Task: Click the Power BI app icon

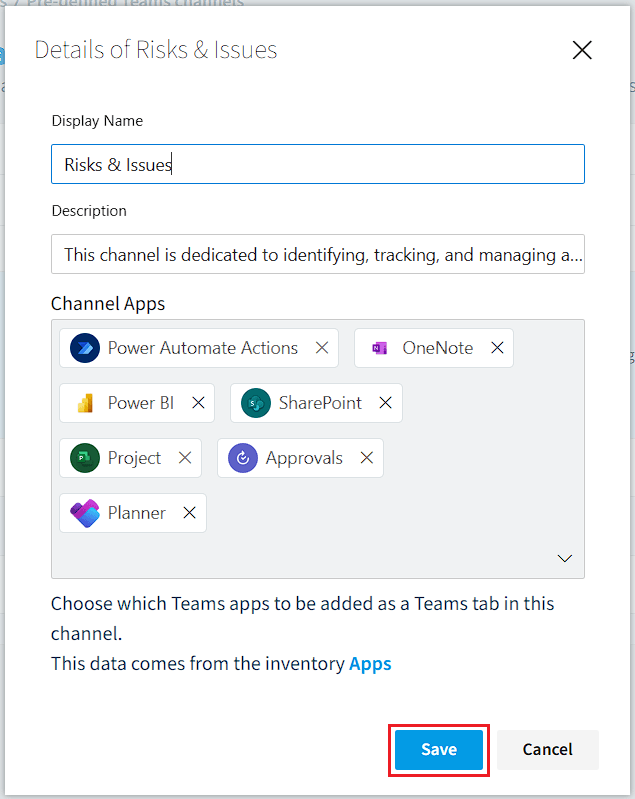Action: (x=85, y=403)
